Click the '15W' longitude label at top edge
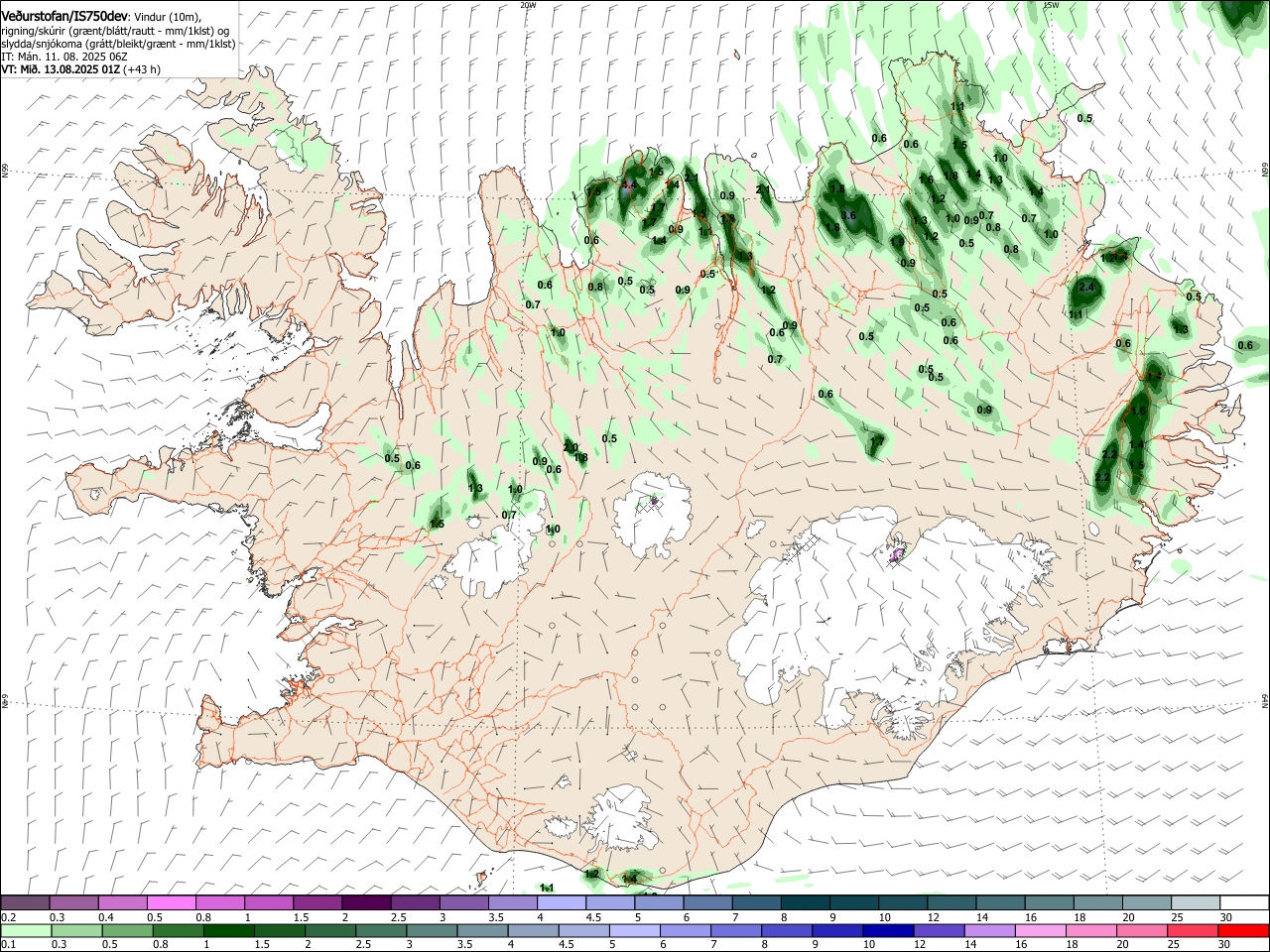The image size is (1270, 952). coord(1052,5)
